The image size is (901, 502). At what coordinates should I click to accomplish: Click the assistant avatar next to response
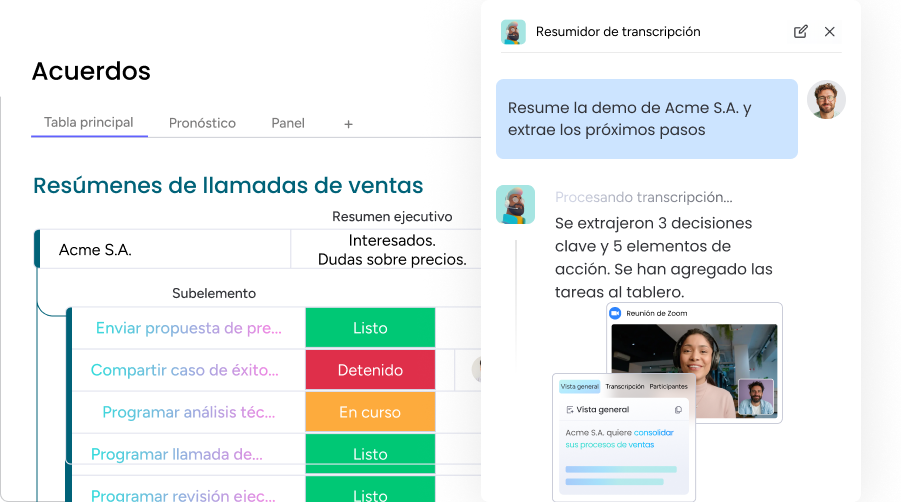tap(515, 204)
